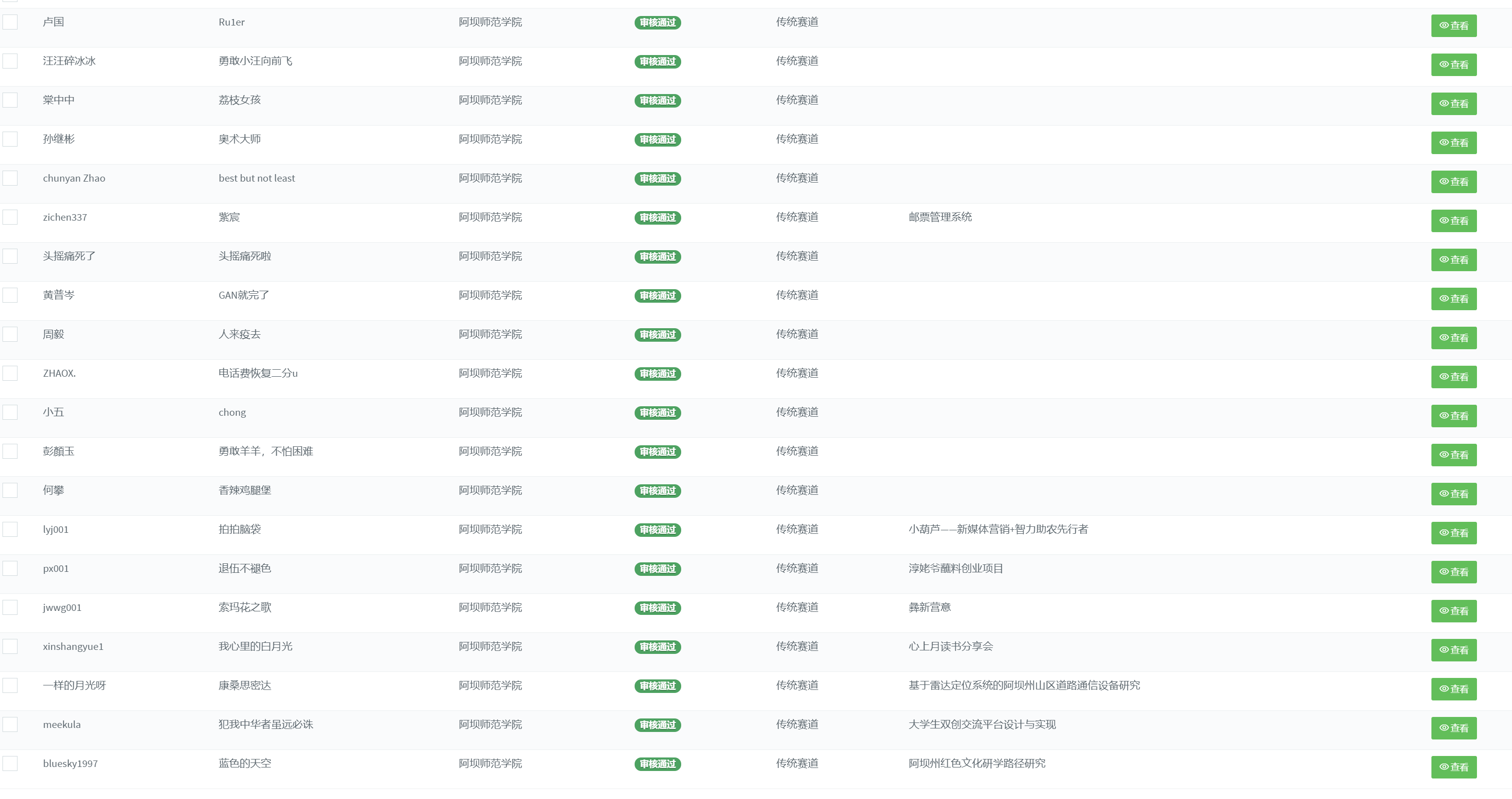
Task: Click 查看 for the lyj001 row
Action: 1453,533
